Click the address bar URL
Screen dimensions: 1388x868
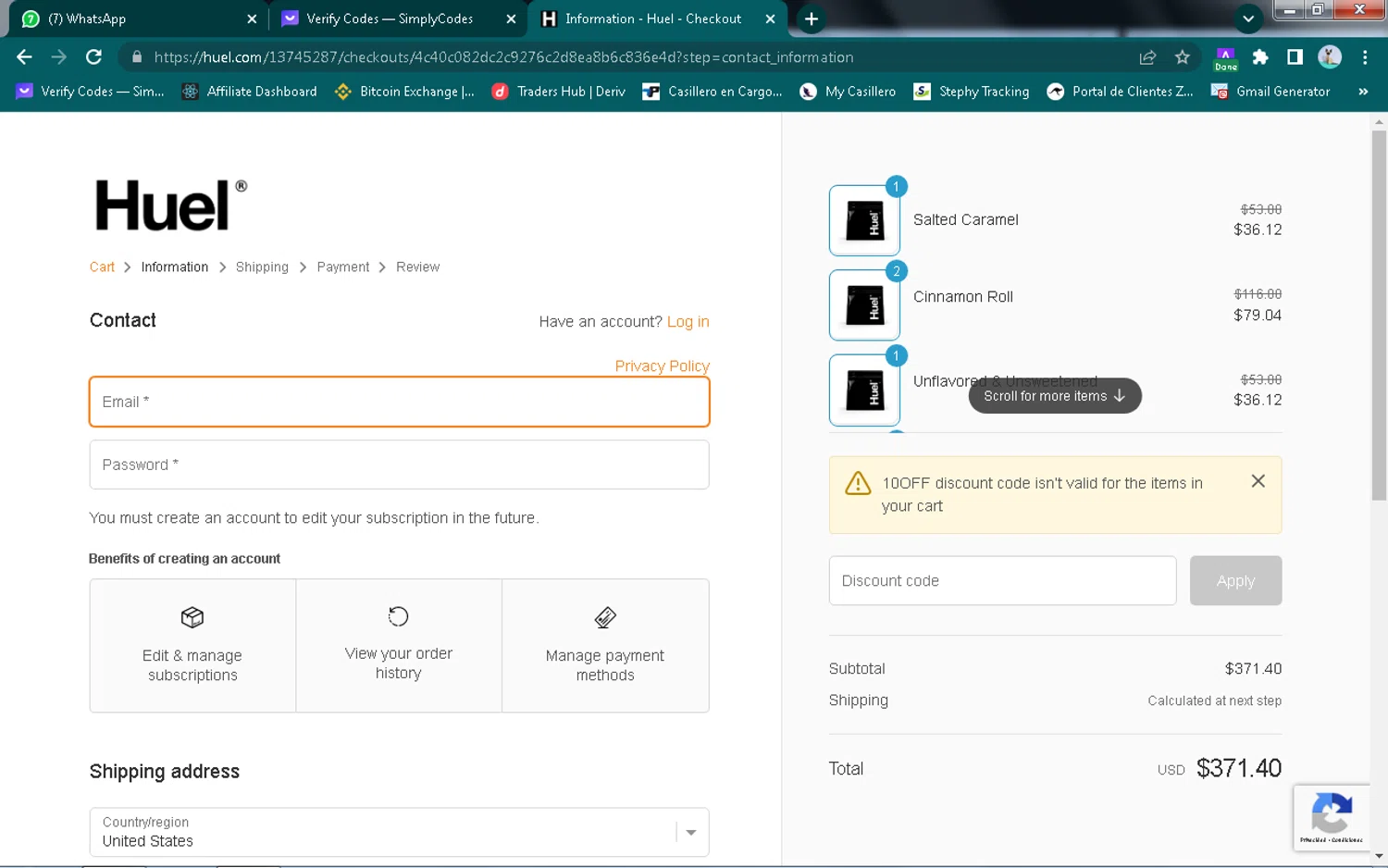[x=503, y=57]
